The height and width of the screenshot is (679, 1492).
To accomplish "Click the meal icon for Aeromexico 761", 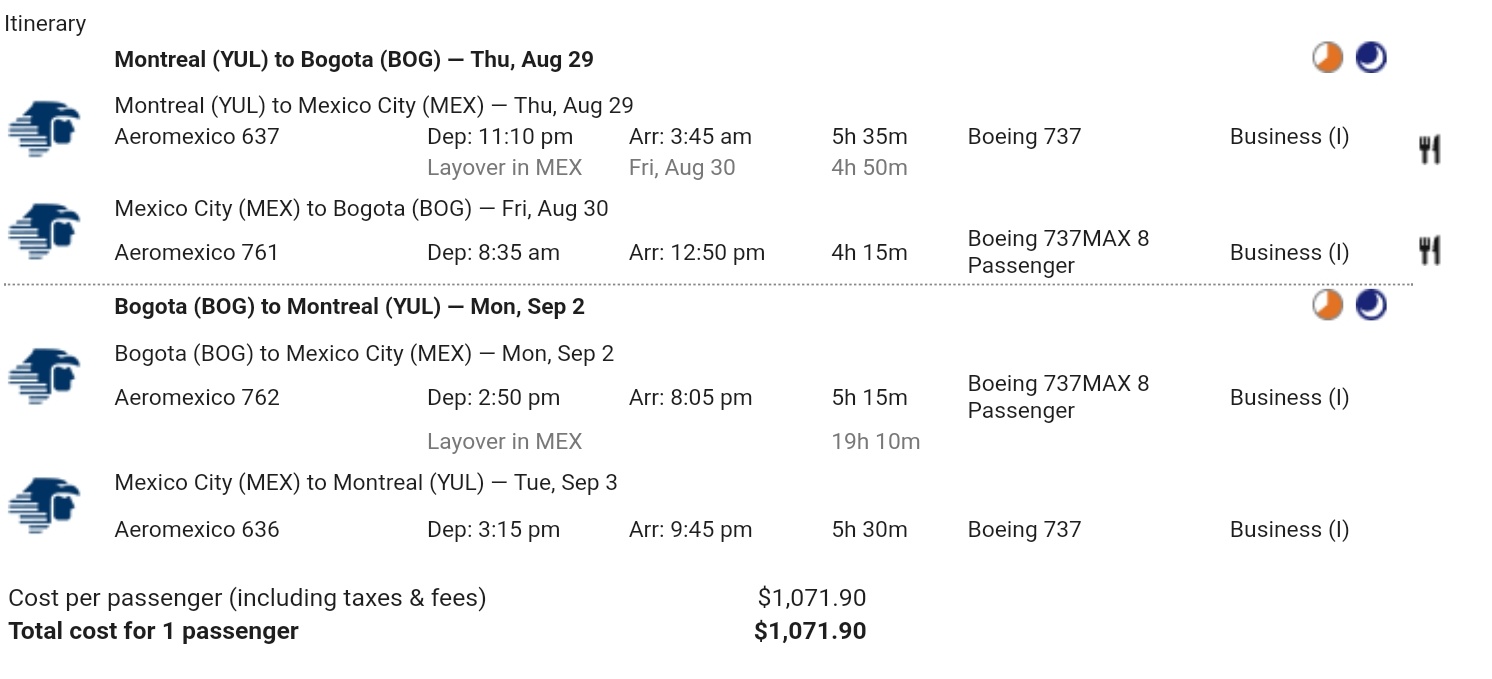I will (x=1429, y=250).
